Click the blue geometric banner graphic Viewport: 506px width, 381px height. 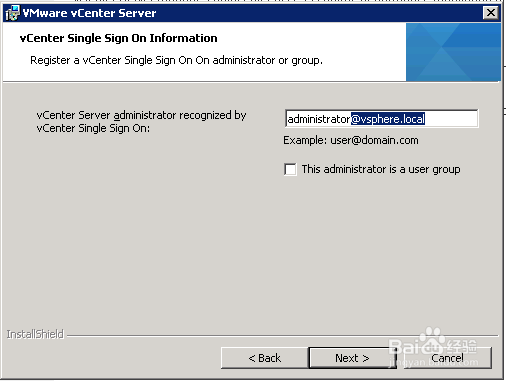[x=453, y=52]
